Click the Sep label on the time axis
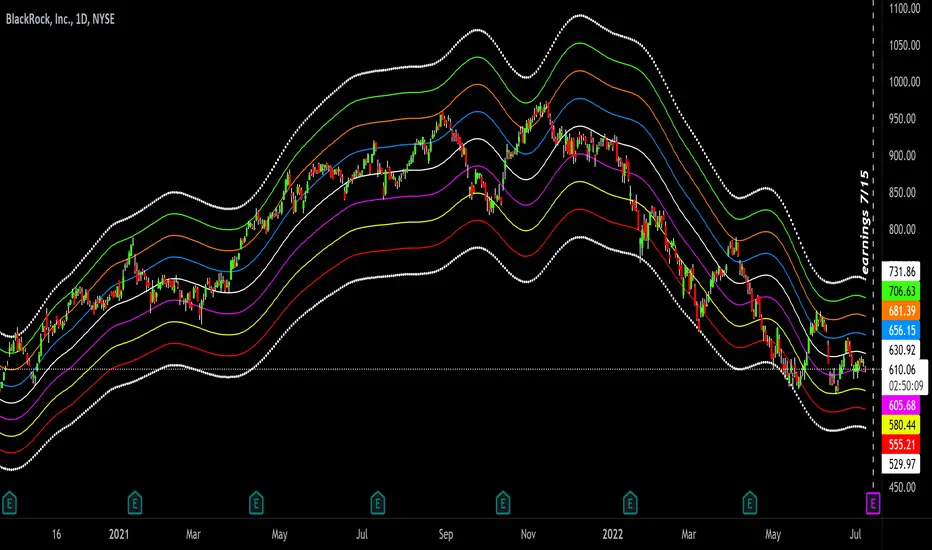932x550 pixels. pos(446,534)
